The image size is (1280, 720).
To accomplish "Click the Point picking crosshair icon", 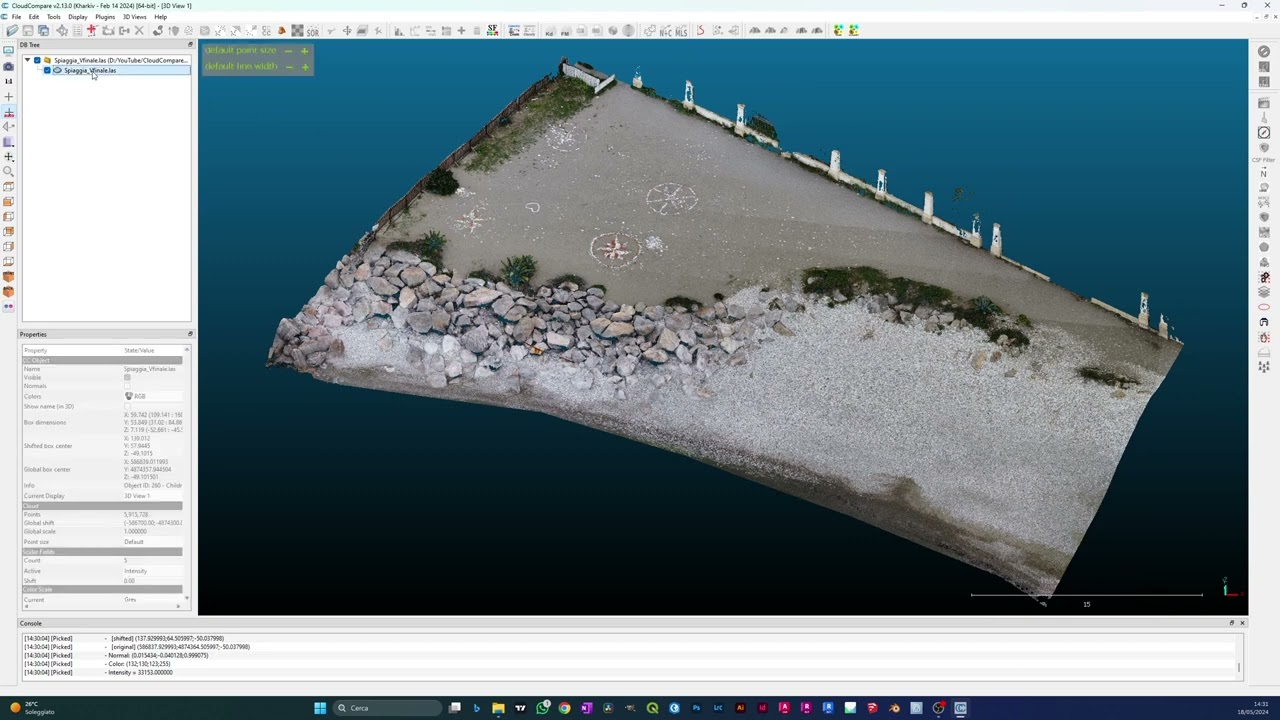I will click(x=62, y=30).
